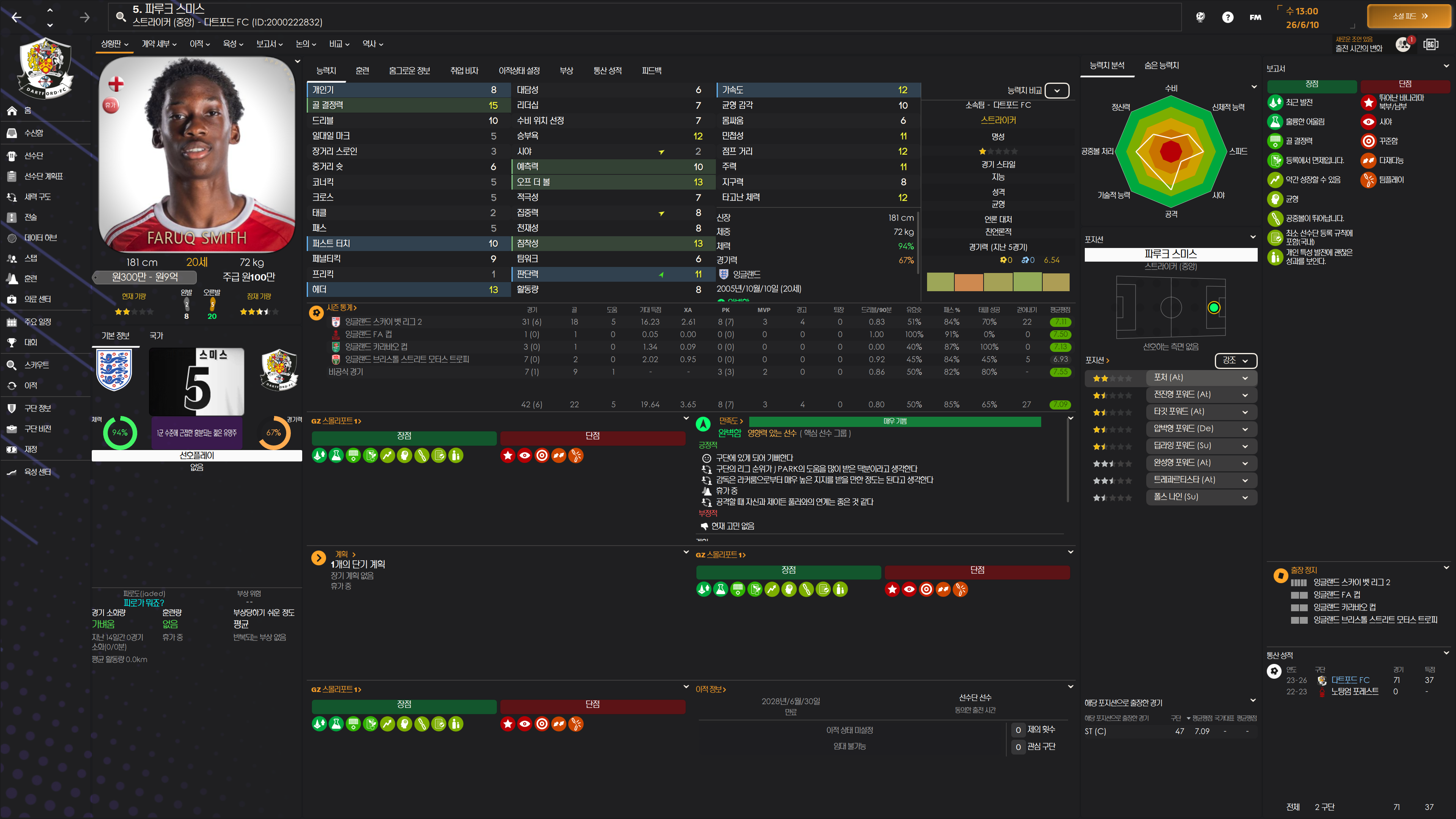Open the 시즌 통계 link
The image size is (1456, 819).
point(341,308)
